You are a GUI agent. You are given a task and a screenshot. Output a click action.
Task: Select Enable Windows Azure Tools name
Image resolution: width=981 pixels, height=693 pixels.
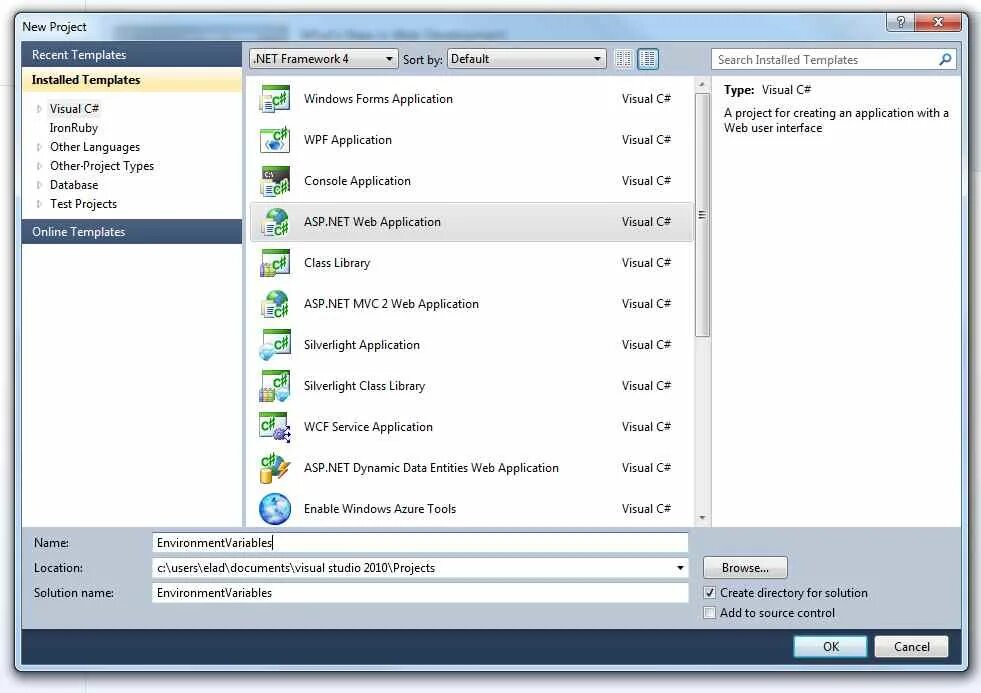click(380, 508)
